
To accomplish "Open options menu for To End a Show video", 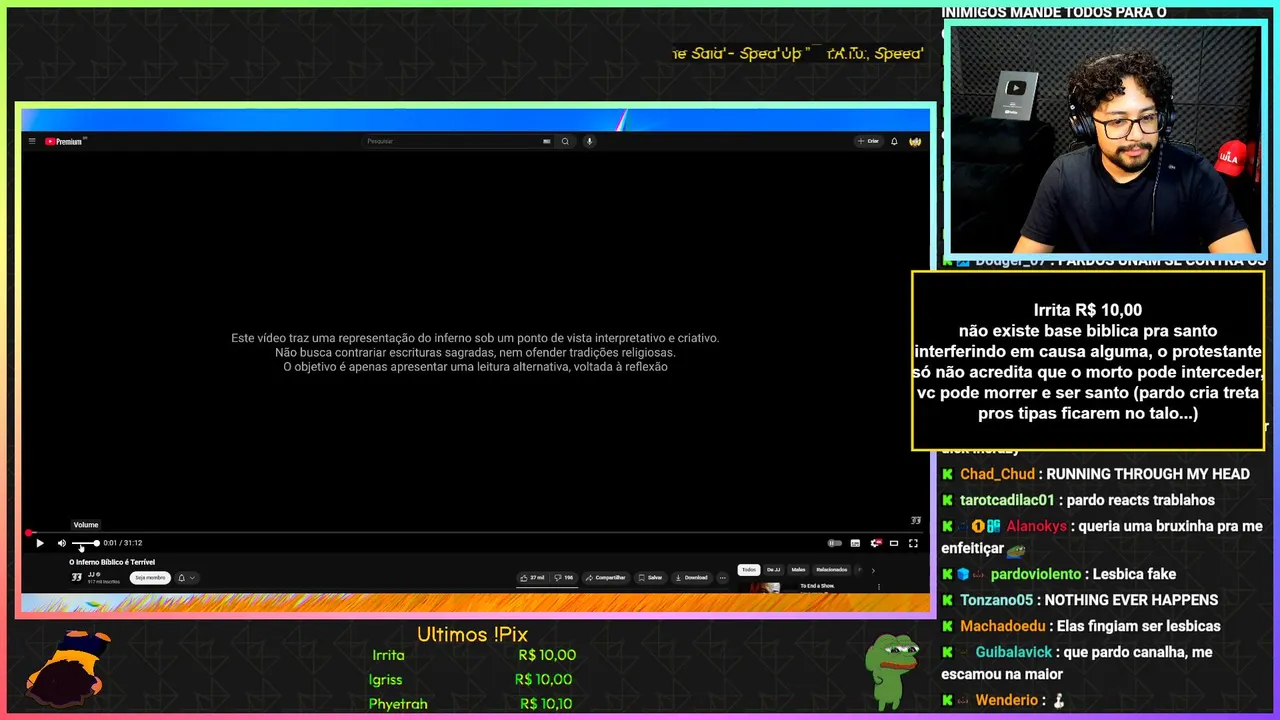I will [x=879, y=586].
